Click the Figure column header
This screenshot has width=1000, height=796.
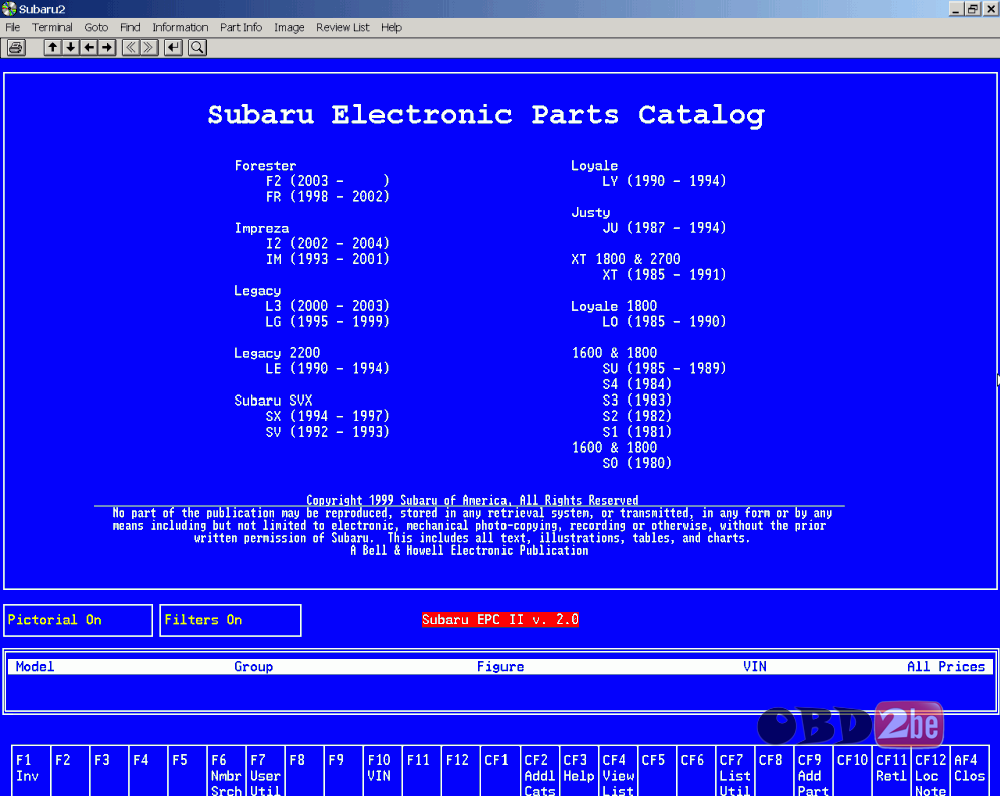[x=501, y=667]
